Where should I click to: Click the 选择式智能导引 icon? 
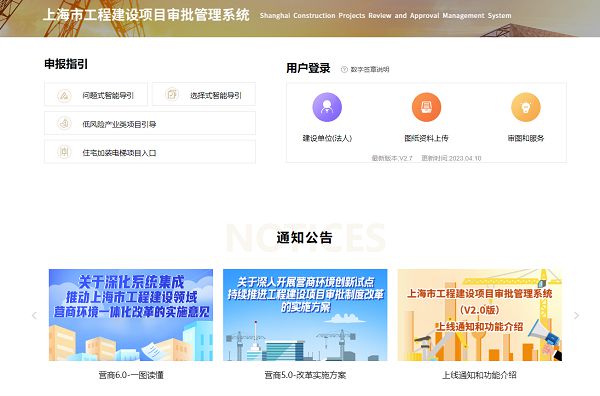(x=172, y=94)
